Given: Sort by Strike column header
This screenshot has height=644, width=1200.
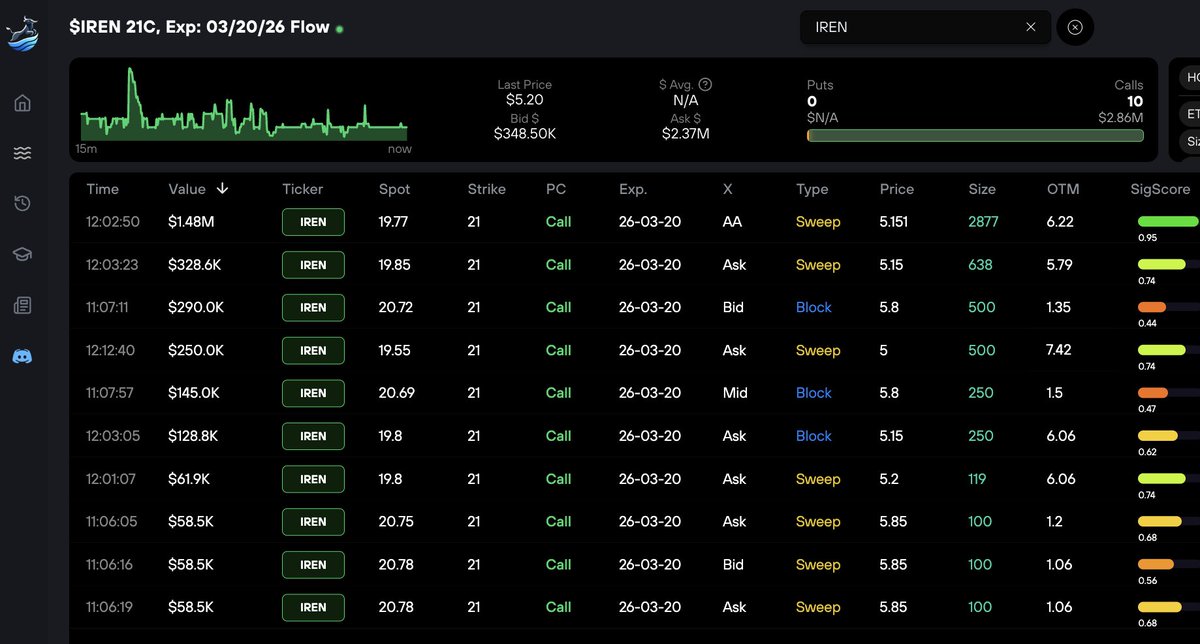Looking at the screenshot, I should (x=486, y=189).
